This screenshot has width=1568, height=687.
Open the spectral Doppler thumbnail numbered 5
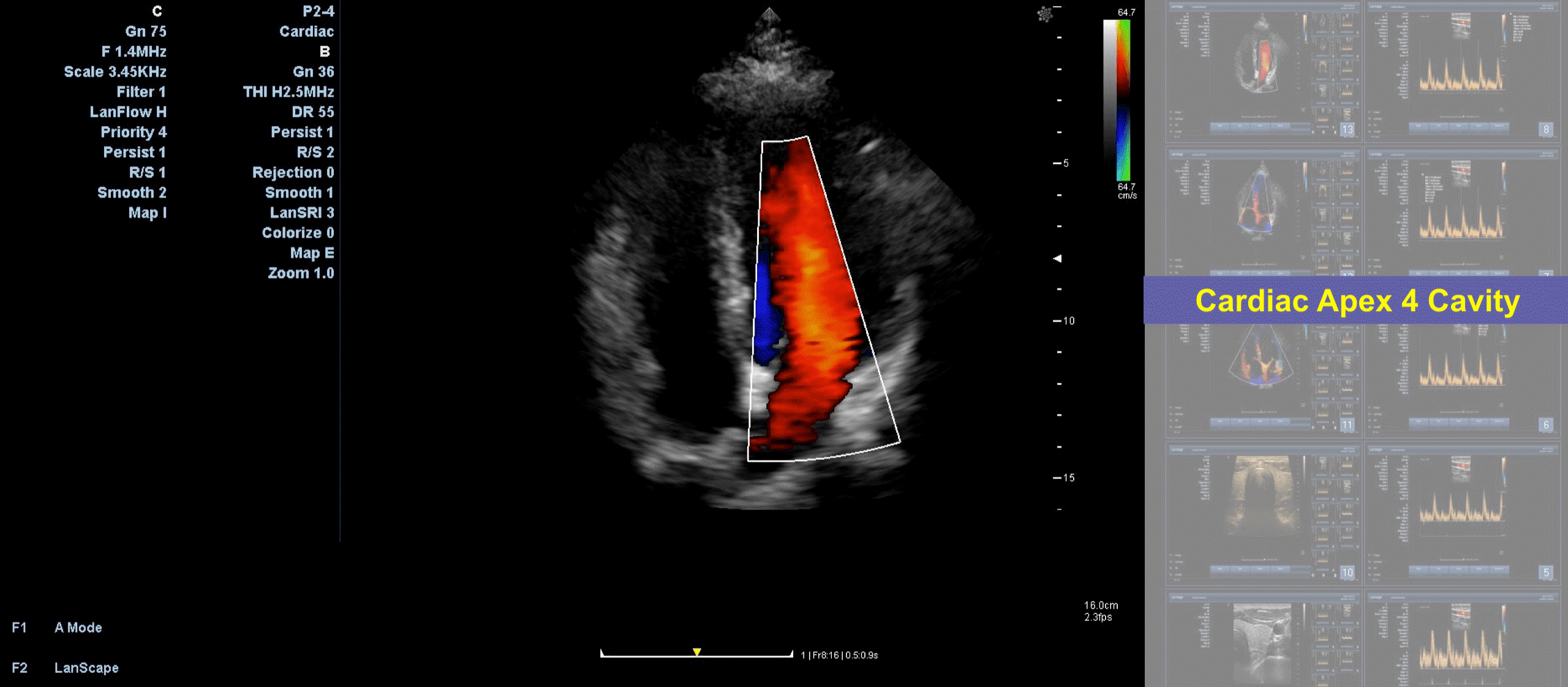[x=1463, y=515]
